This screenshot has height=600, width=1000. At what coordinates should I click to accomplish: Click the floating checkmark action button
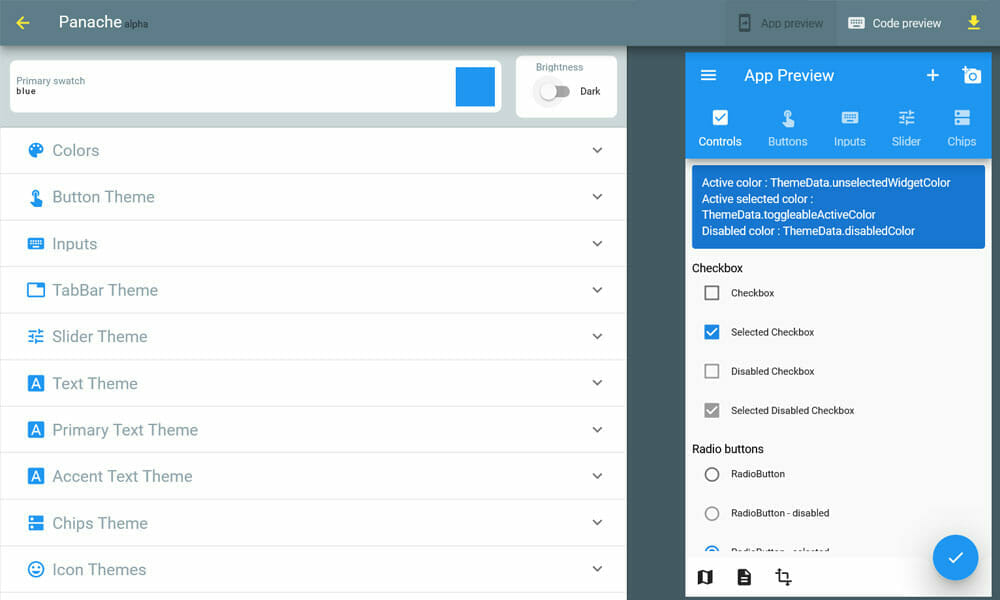(955, 557)
